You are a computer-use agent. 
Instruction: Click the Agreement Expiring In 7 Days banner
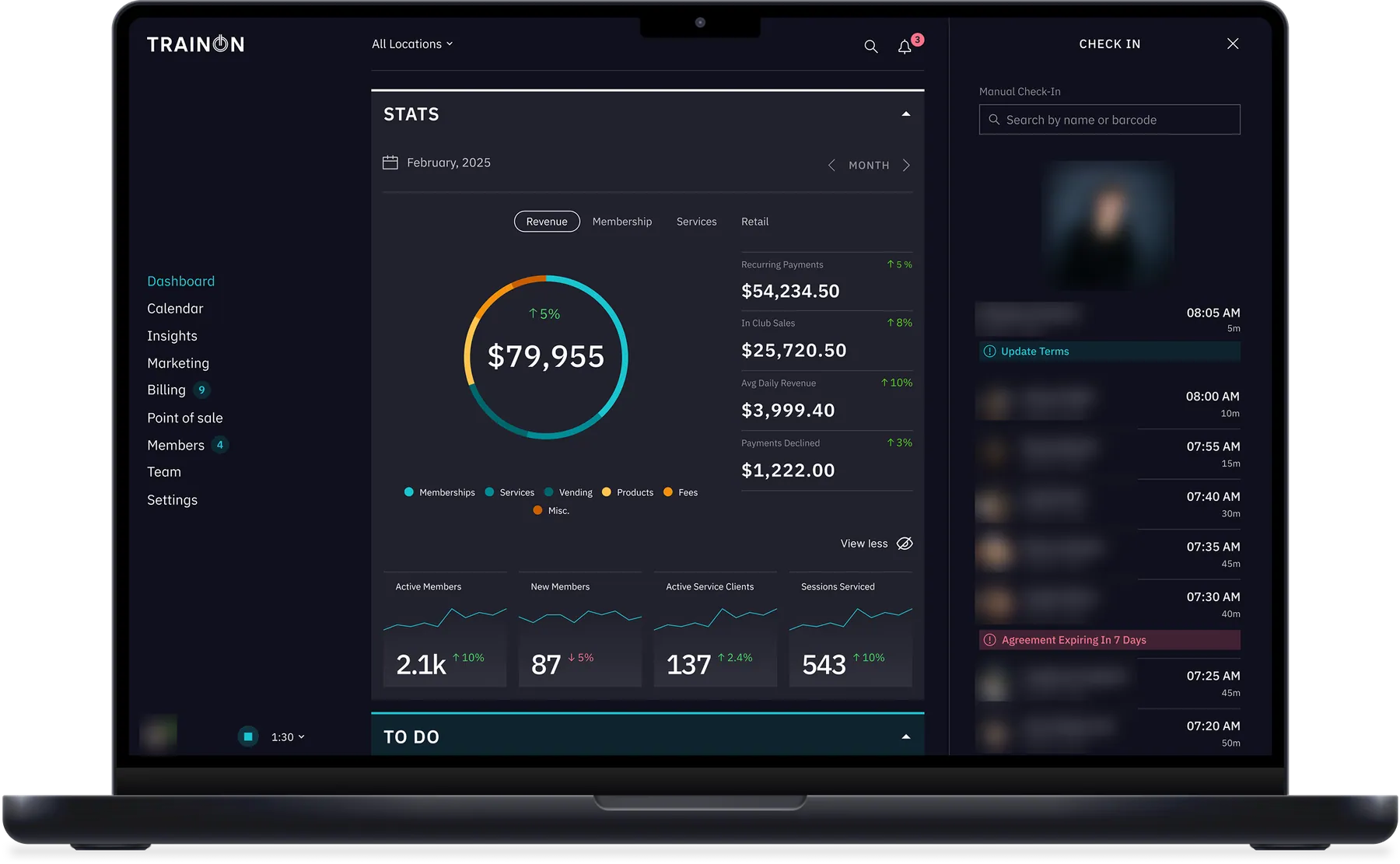[x=1110, y=640]
